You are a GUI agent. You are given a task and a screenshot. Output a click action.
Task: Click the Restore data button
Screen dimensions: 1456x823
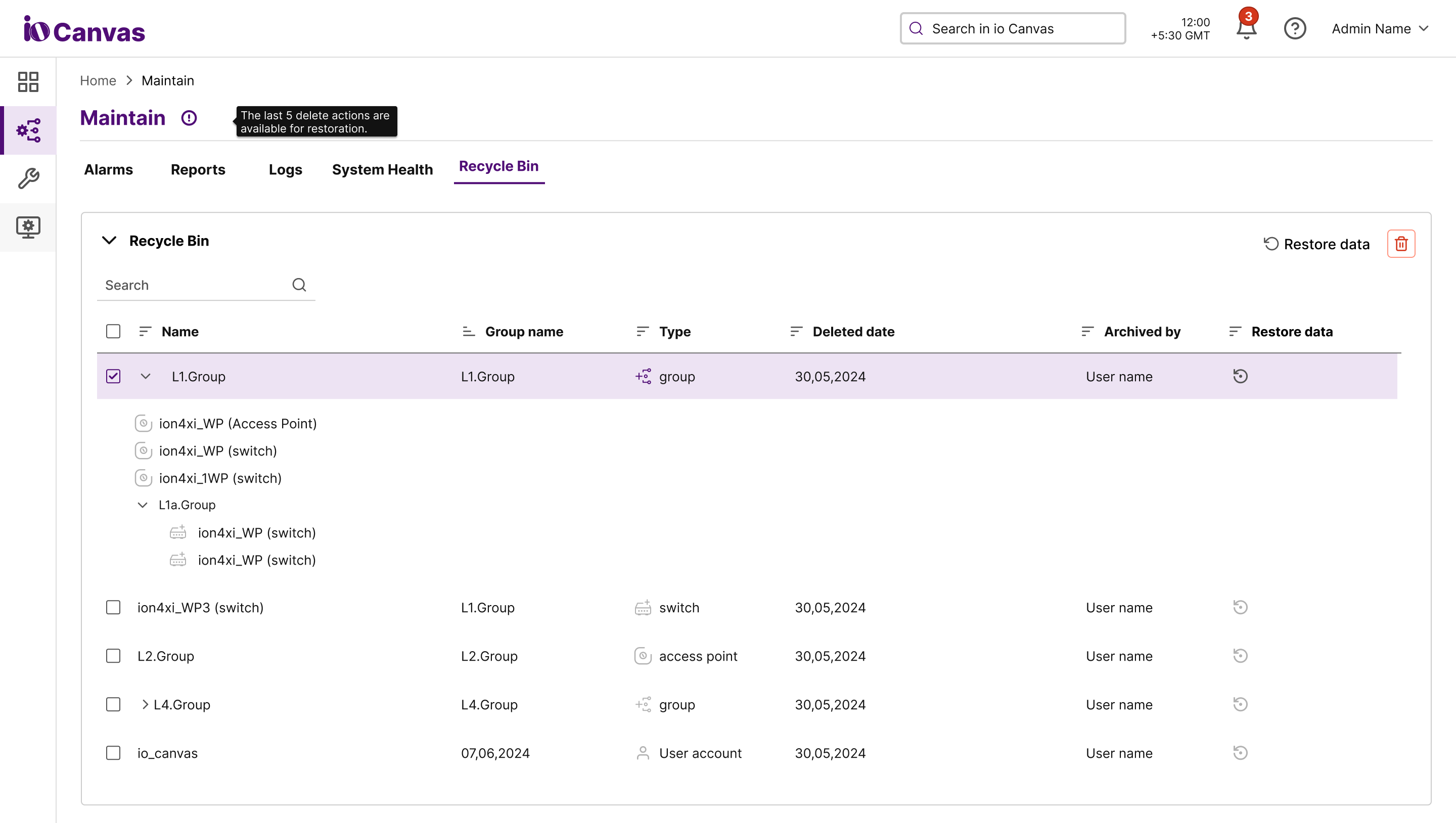(x=1316, y=244)
